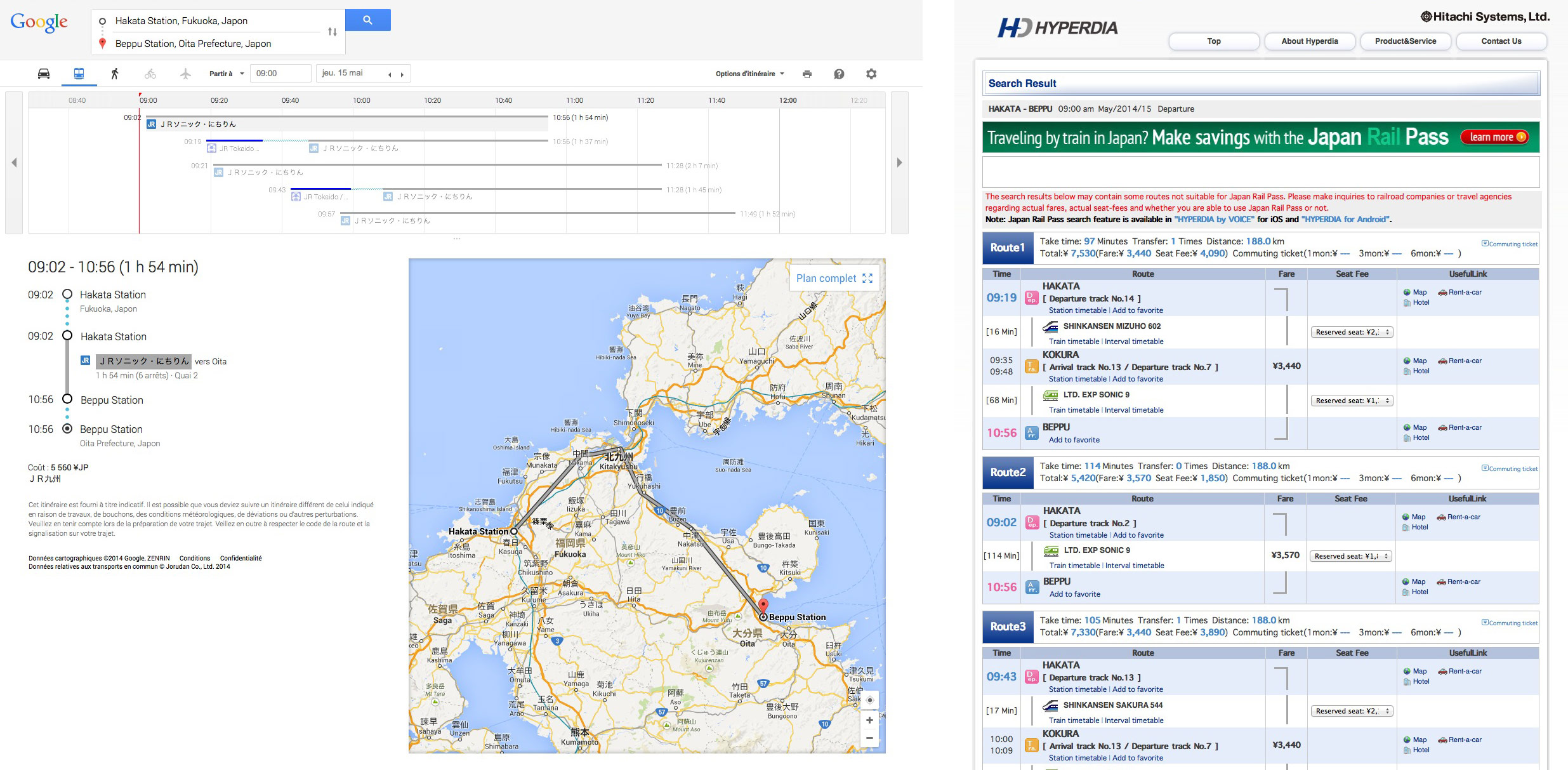
Task: Zoom out on the map
Action: pyautogui.click(x=869, y=738)
